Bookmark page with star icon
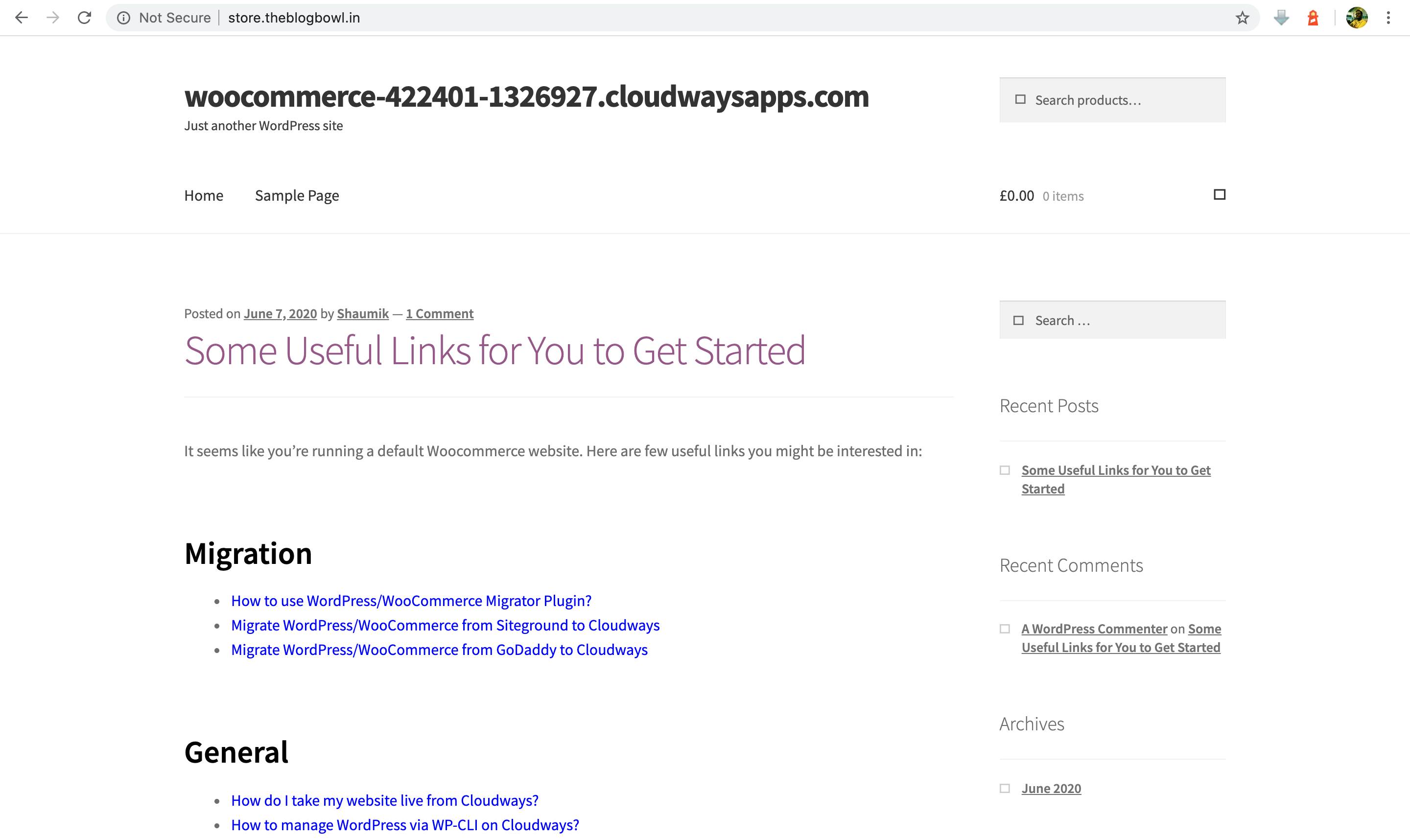The width and height of the screenshot is (1410, 840). pyautogui.click(x=1242, y=18)
